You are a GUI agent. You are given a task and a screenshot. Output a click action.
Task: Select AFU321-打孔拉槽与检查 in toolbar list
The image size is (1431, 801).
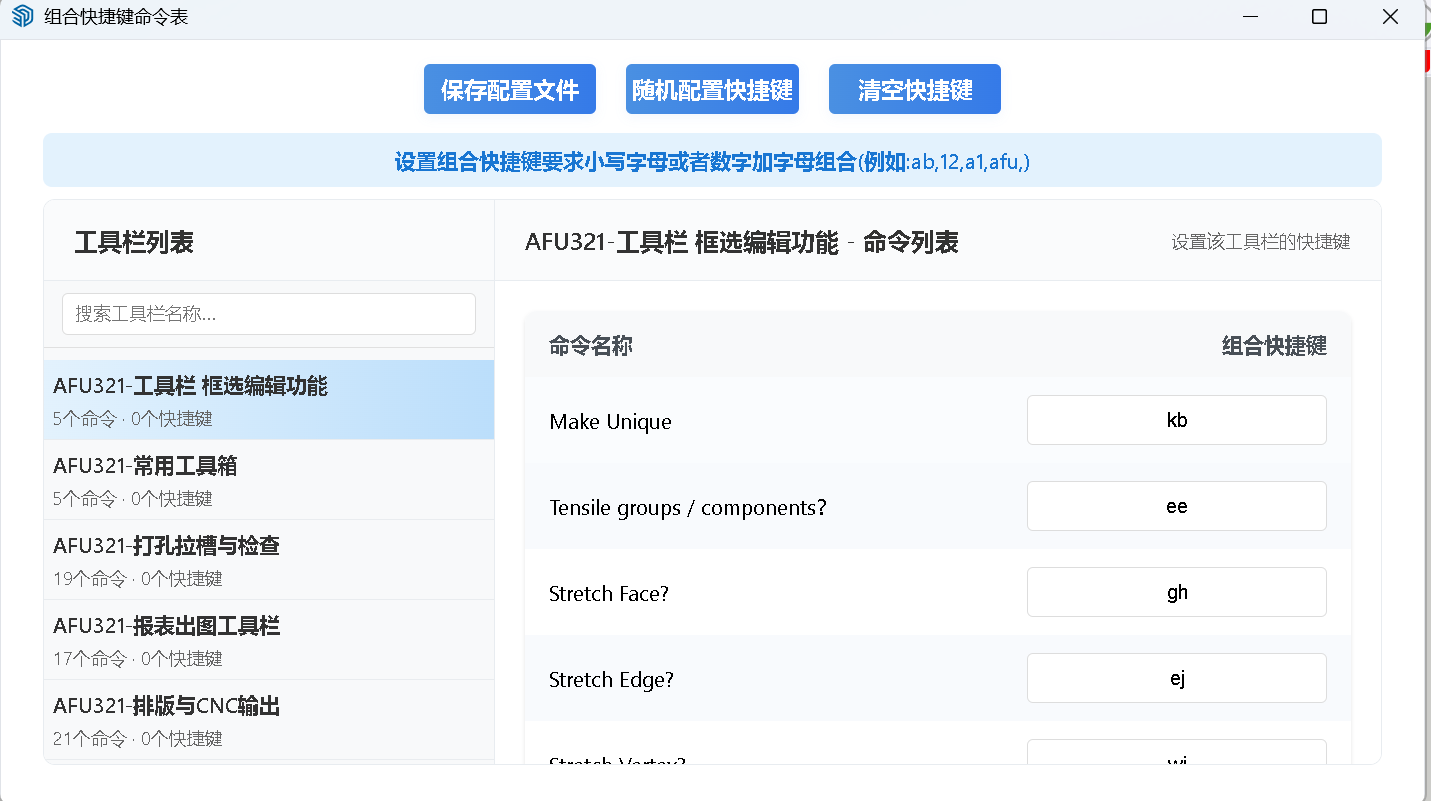pos(268,560)
